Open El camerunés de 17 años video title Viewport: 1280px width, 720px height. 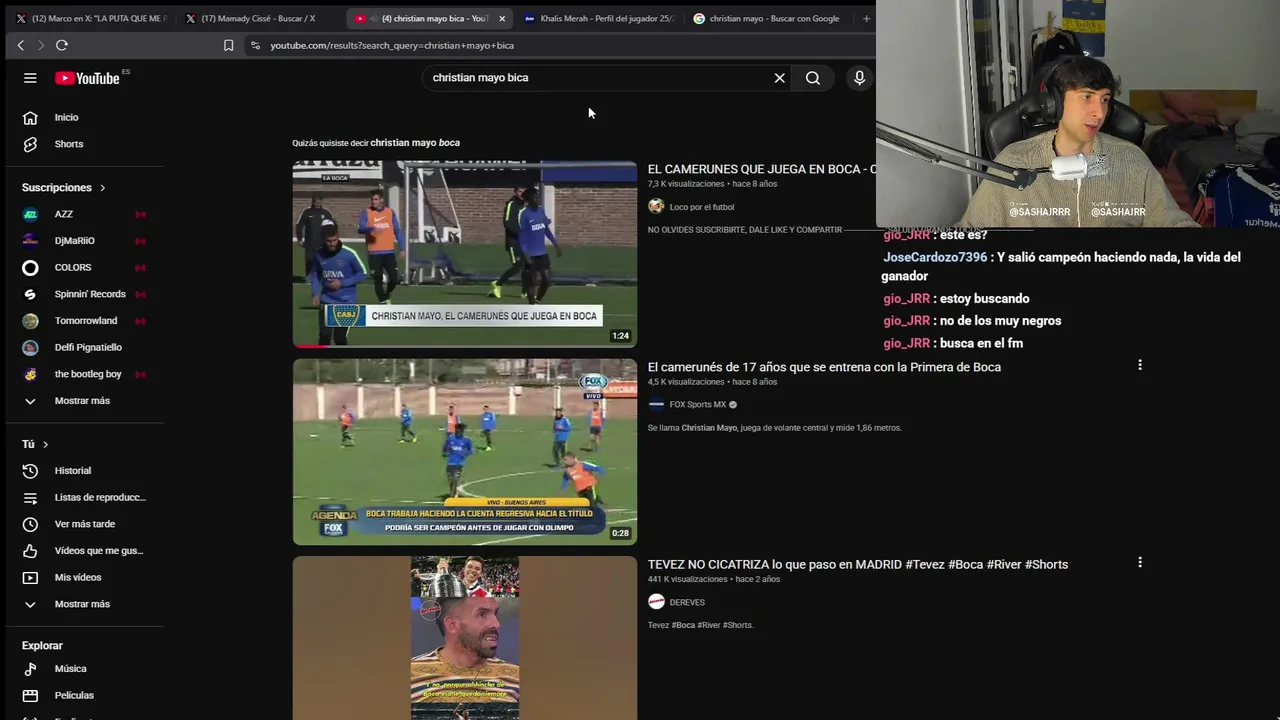pos(824,367)
